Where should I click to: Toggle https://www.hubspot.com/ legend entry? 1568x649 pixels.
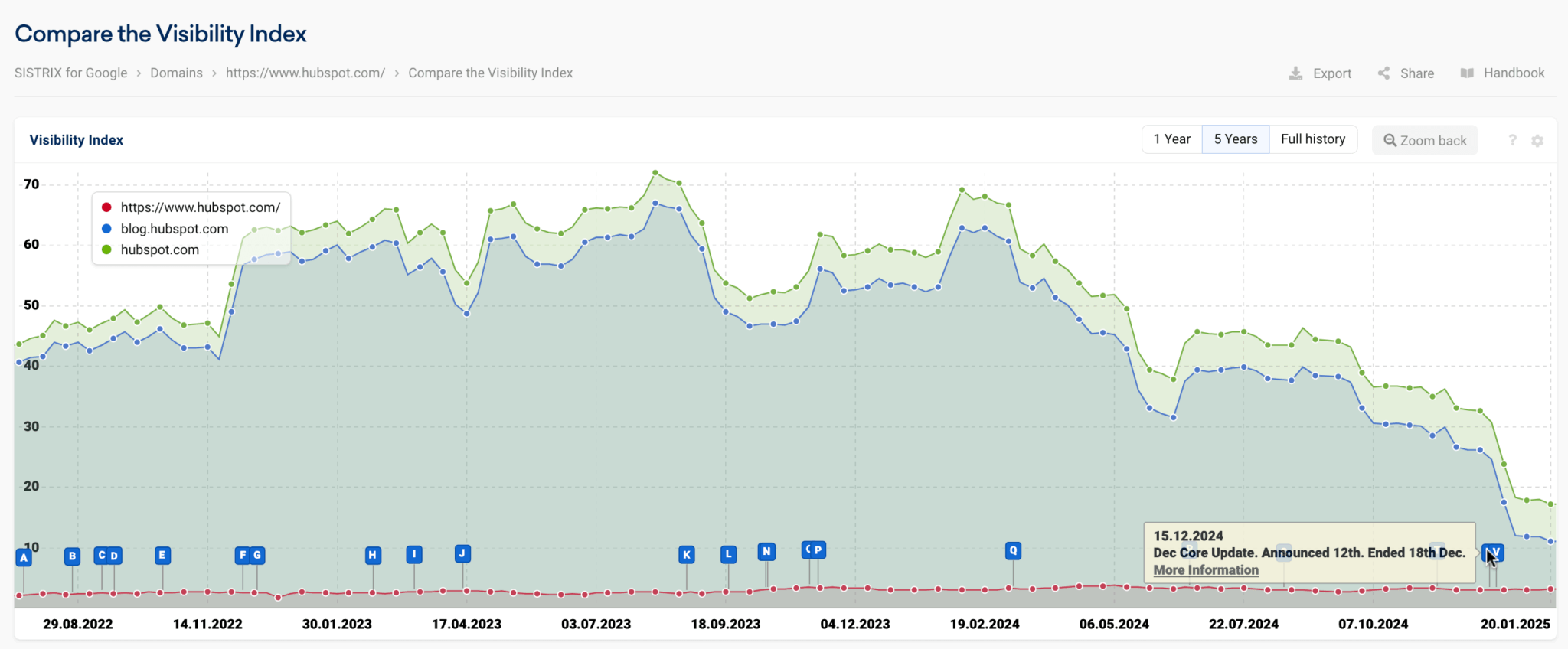click(200, 207)
